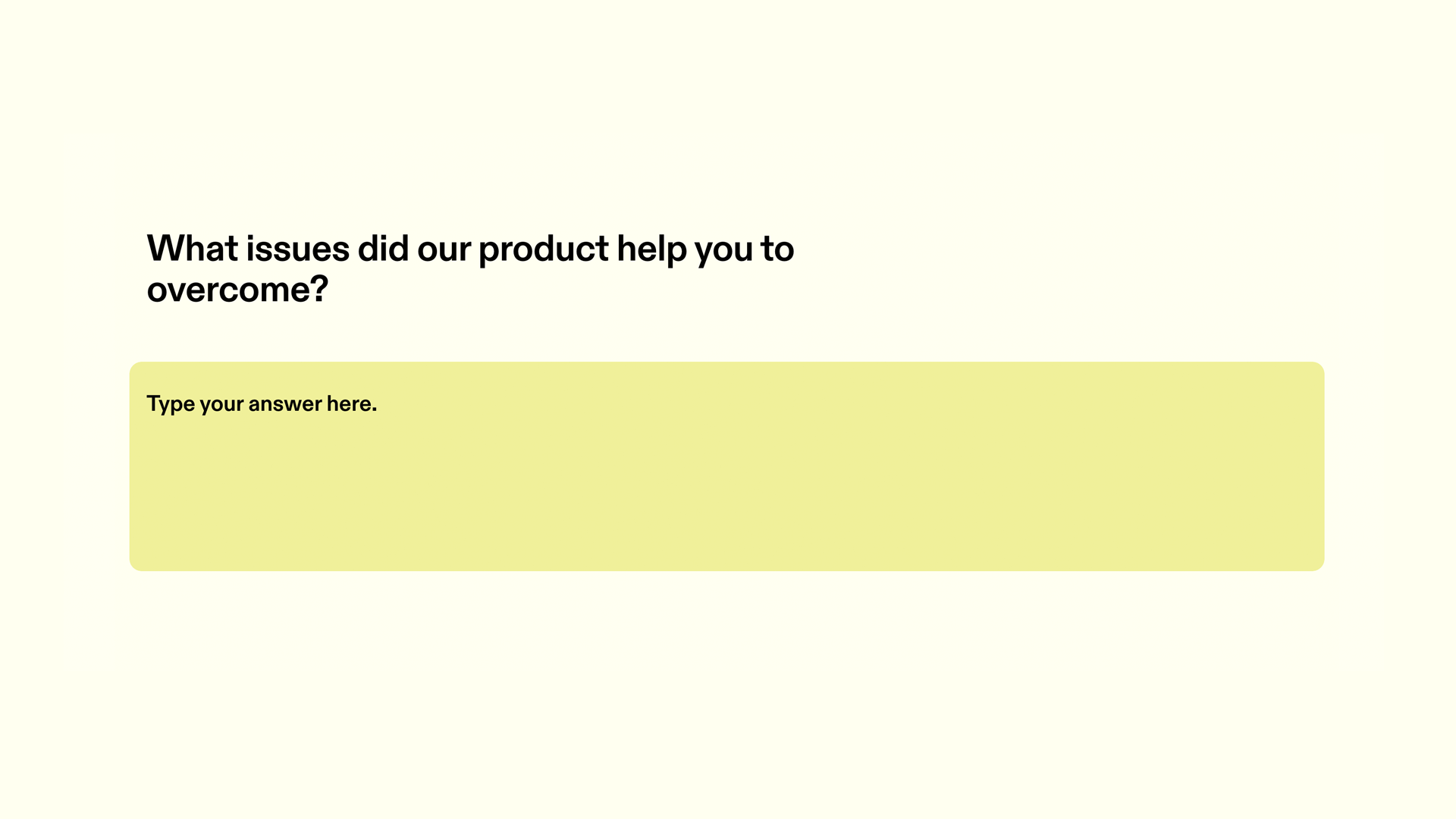Focus the "Type your answer here." placeholder
Image resolution: width=1456 pixels, height=819 pixels.
(262, 404)
